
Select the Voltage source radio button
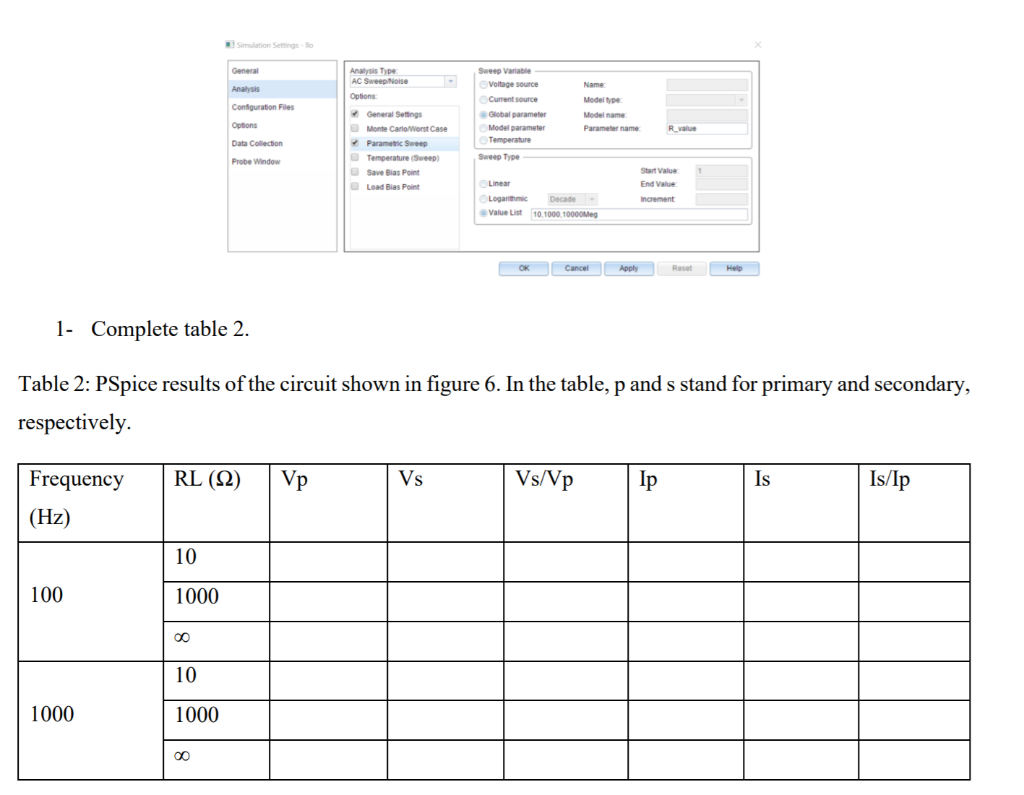(x=483, y=85)
